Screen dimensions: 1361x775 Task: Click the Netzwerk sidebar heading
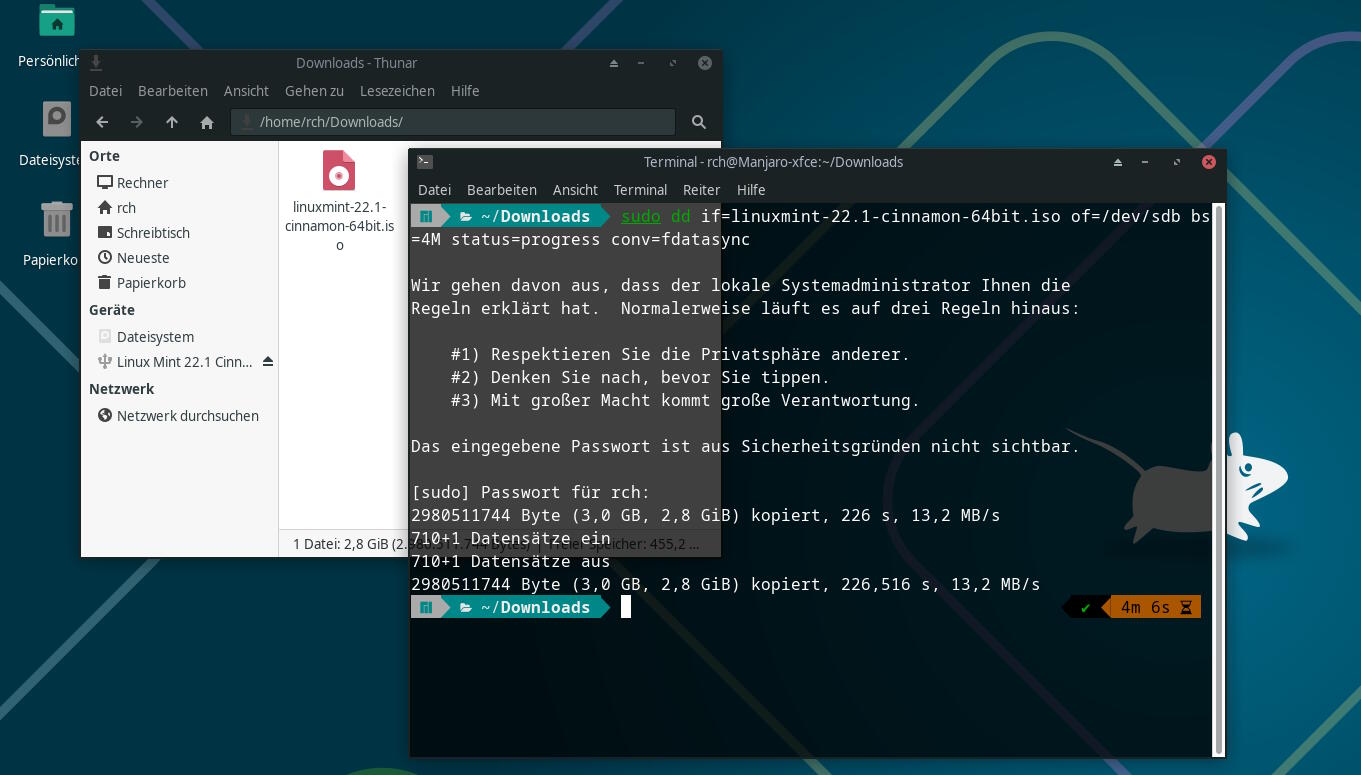point(121,388)
